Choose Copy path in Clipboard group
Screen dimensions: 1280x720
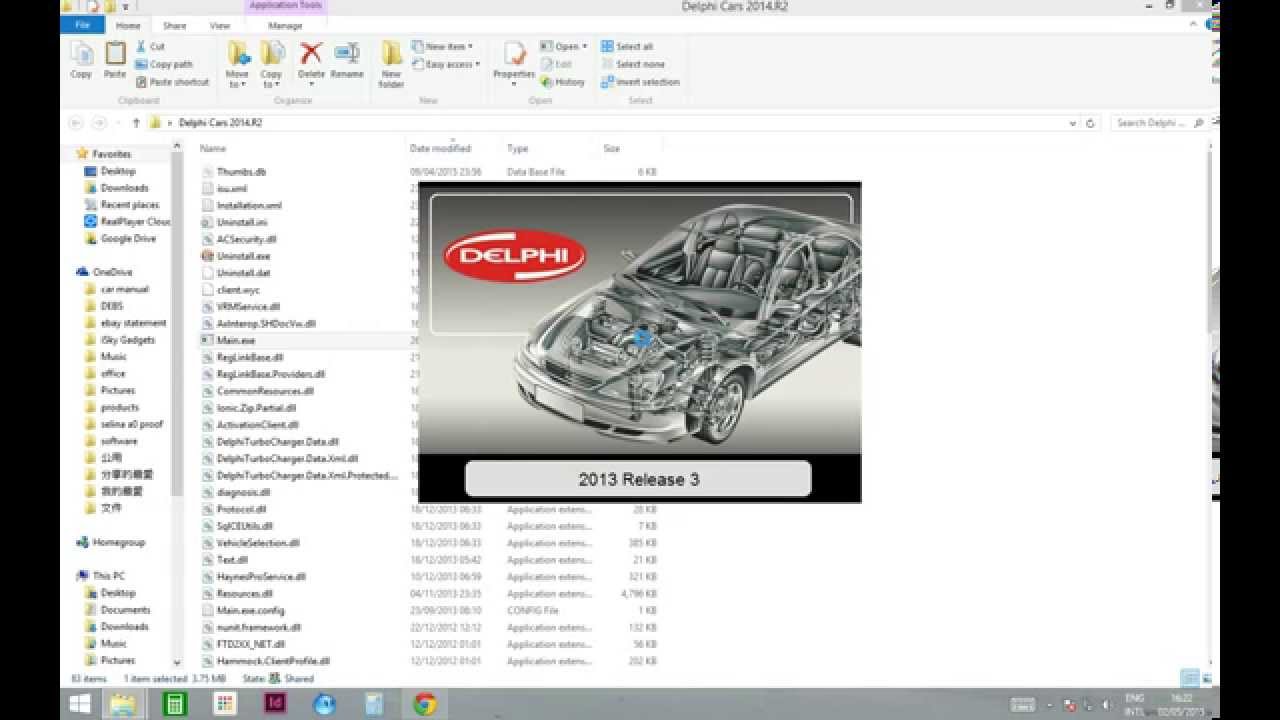point(164,64)
